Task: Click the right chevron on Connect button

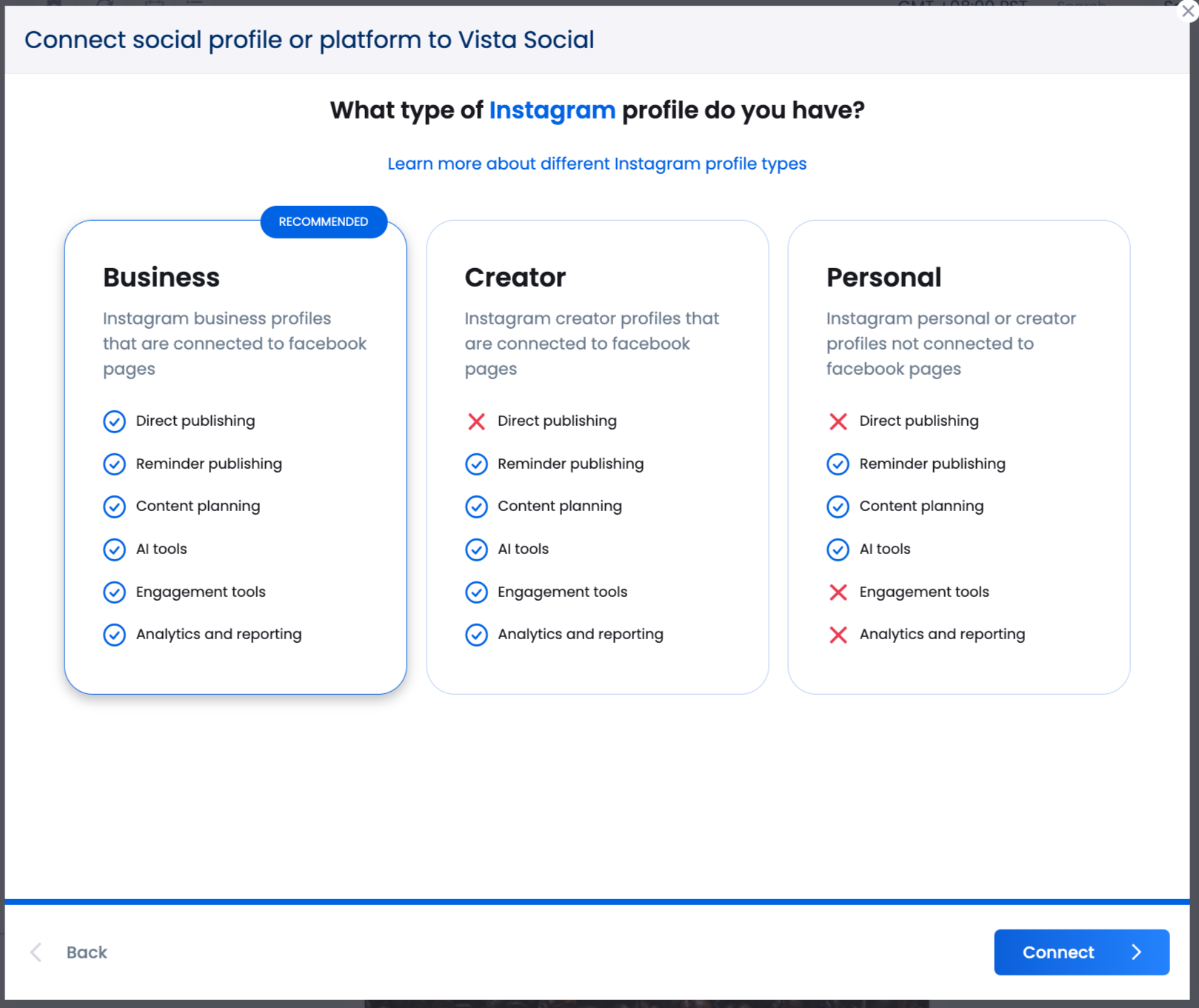Action: [x=1137, y=952]
